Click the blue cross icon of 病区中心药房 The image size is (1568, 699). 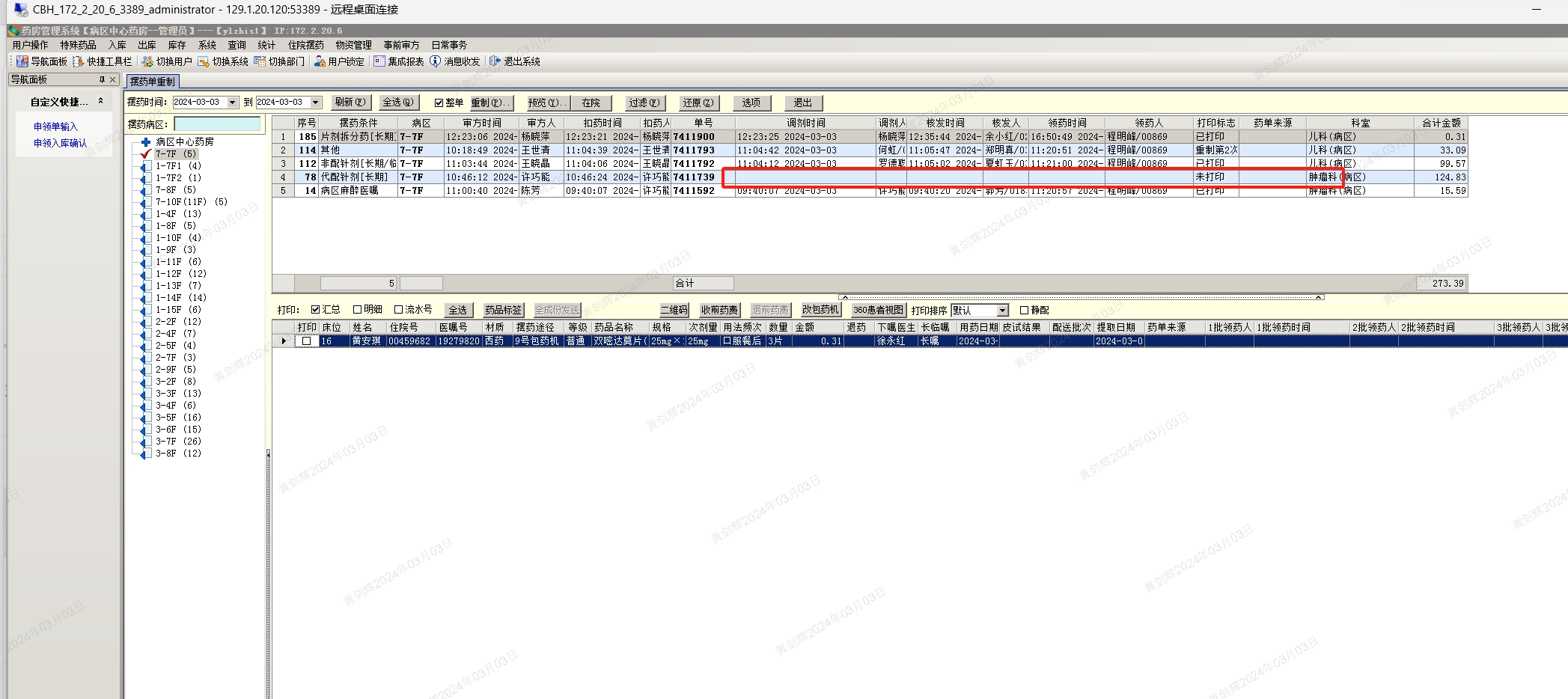146,141
